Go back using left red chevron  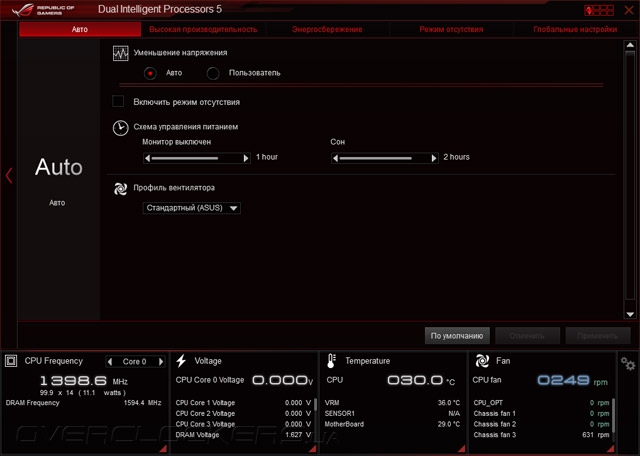pyautogui.click(x=9, y=176)
